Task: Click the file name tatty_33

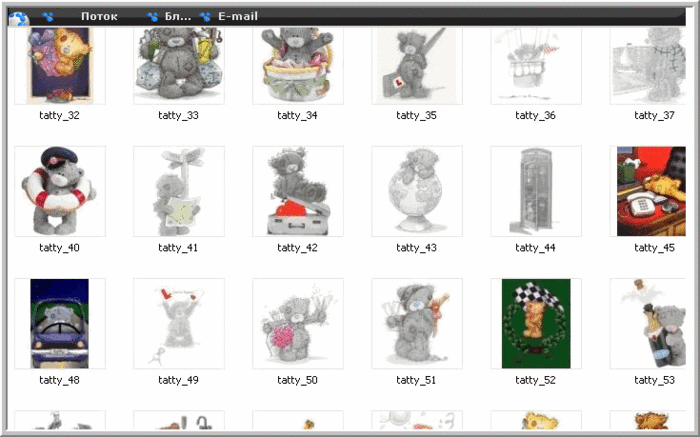Action: click(x=178, y=116)
